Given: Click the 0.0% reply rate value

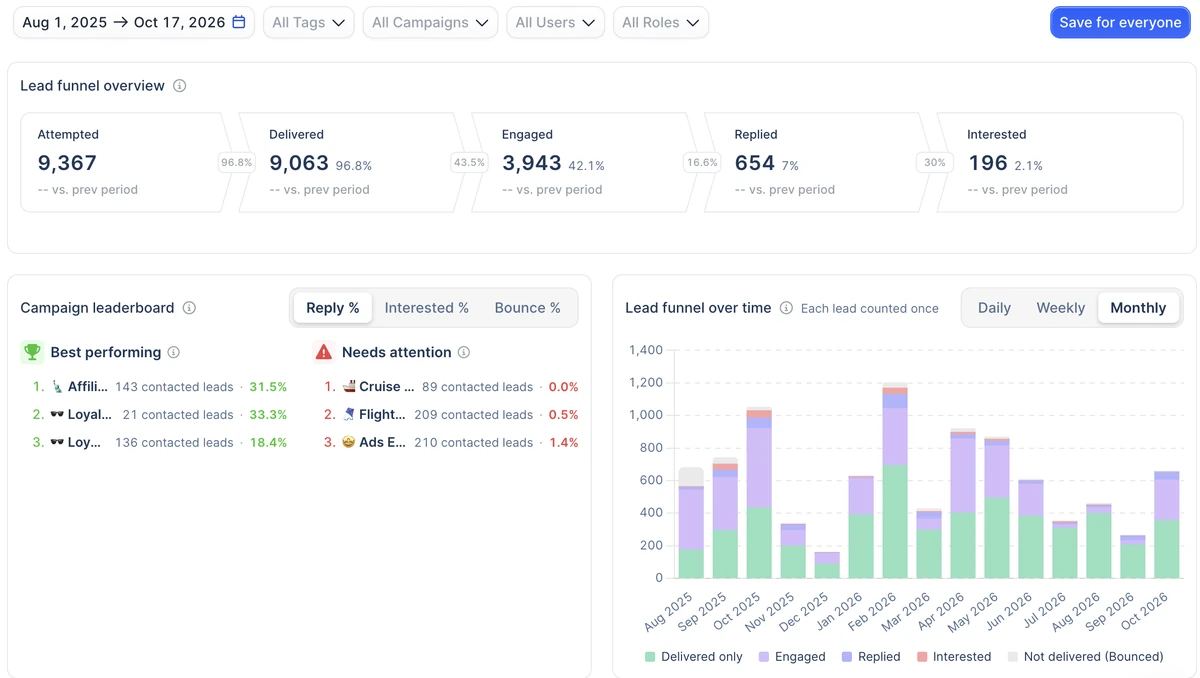Looking at the screenshot, I should 564,387.
